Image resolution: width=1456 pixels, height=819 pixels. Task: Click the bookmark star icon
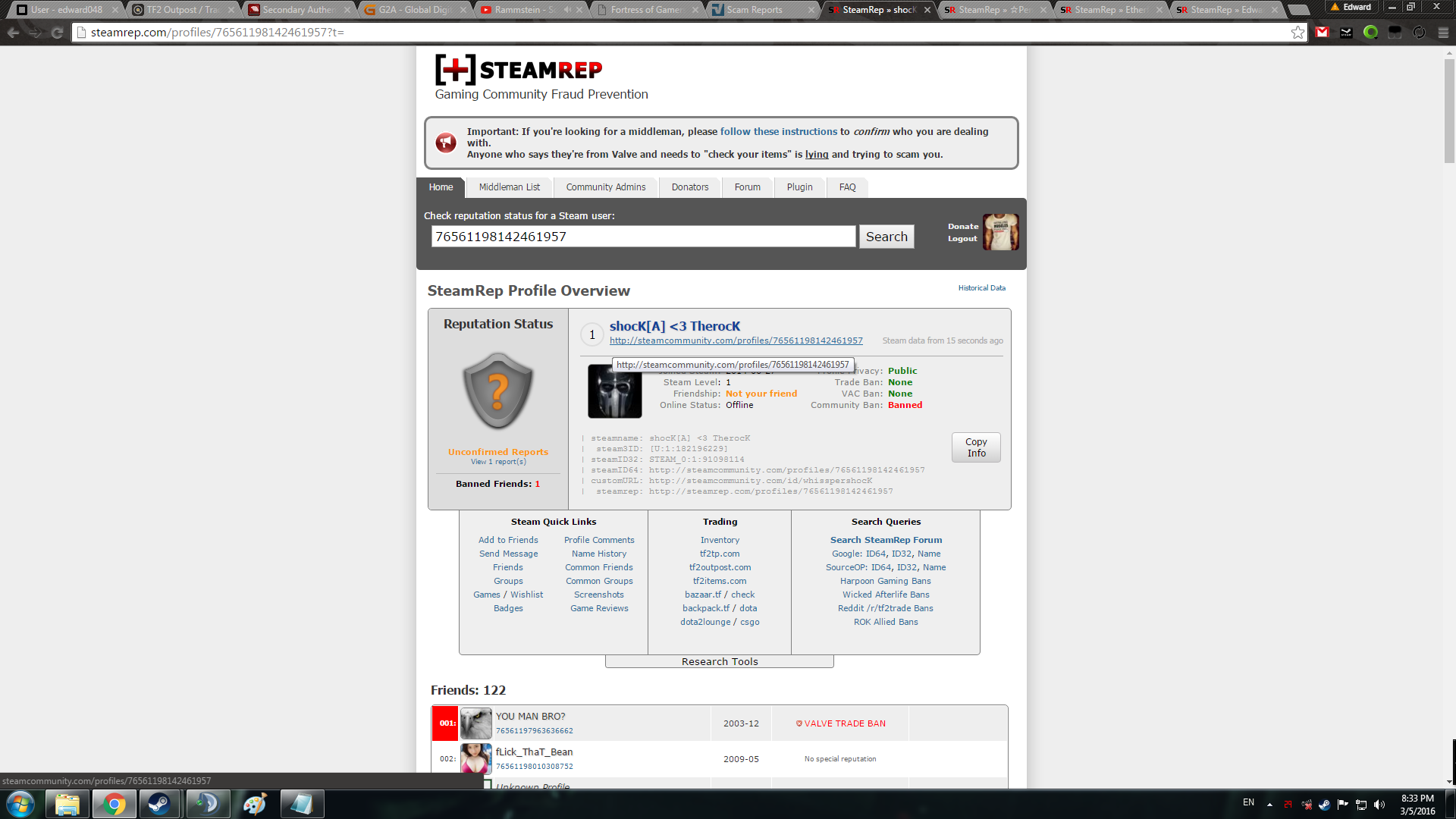(1298, 33)
